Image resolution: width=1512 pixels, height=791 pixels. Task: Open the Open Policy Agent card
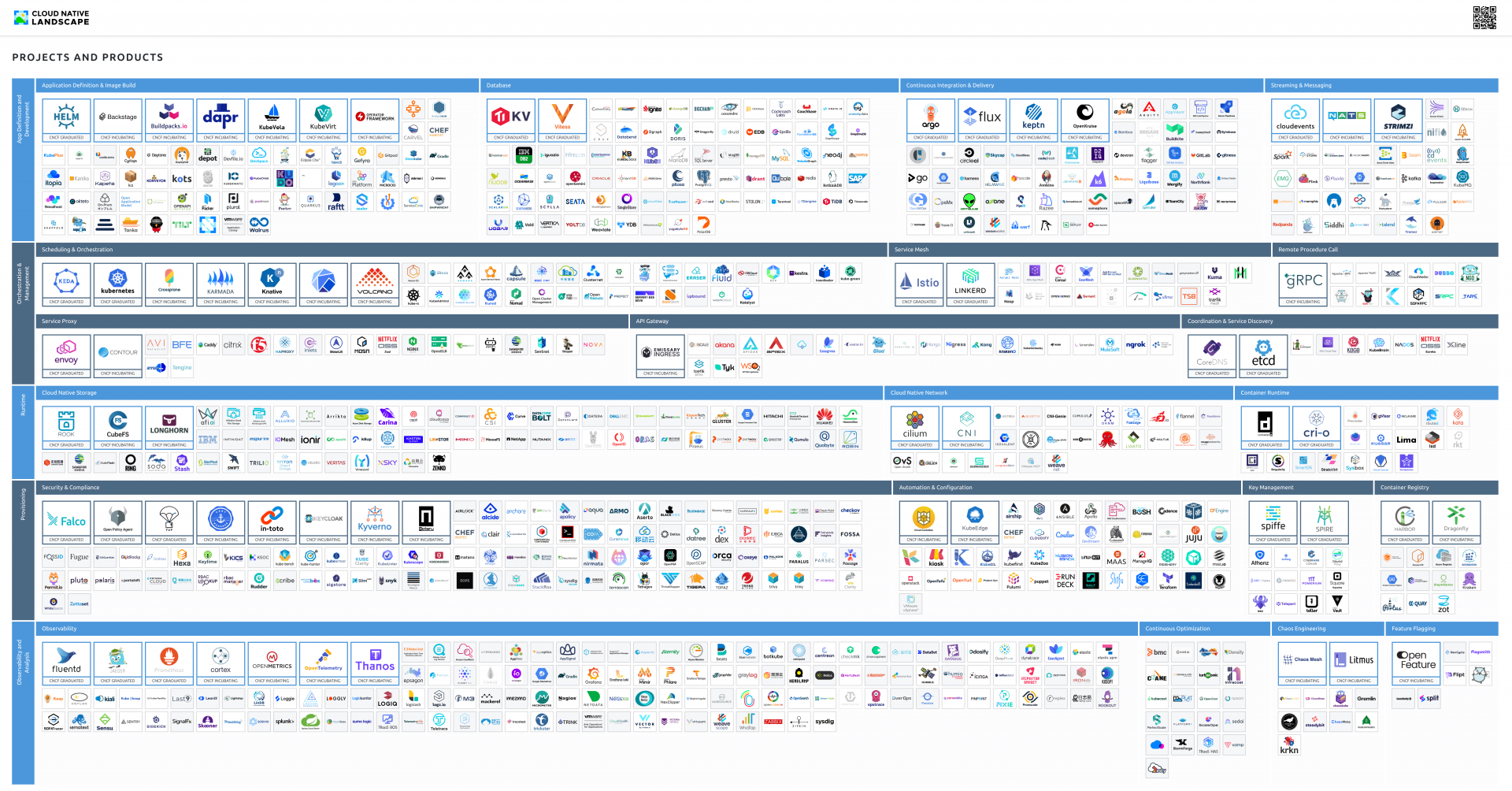pos(117,522)
